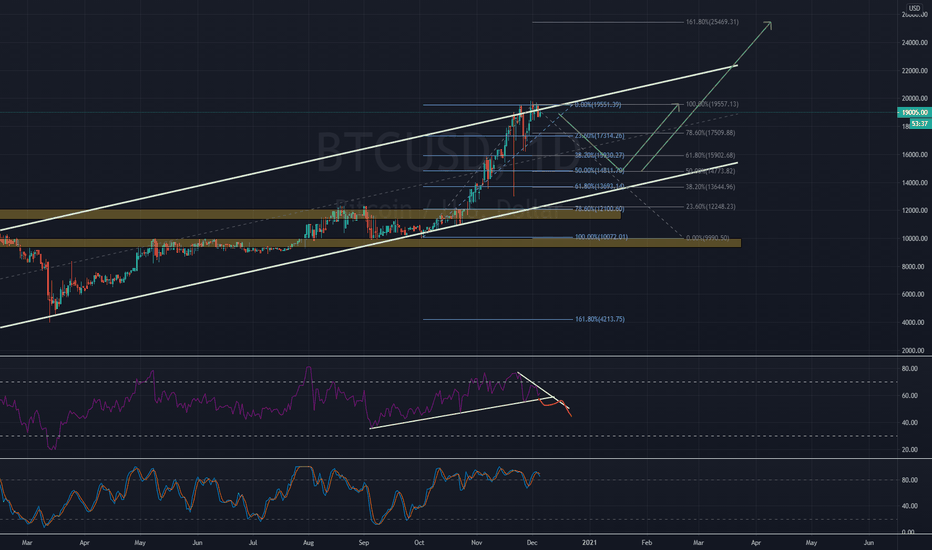The height and width of the screenshot is (550, 932).
Task: Select the 161.80%(4213.75) Fibonacci label
Action: [599, 319]
